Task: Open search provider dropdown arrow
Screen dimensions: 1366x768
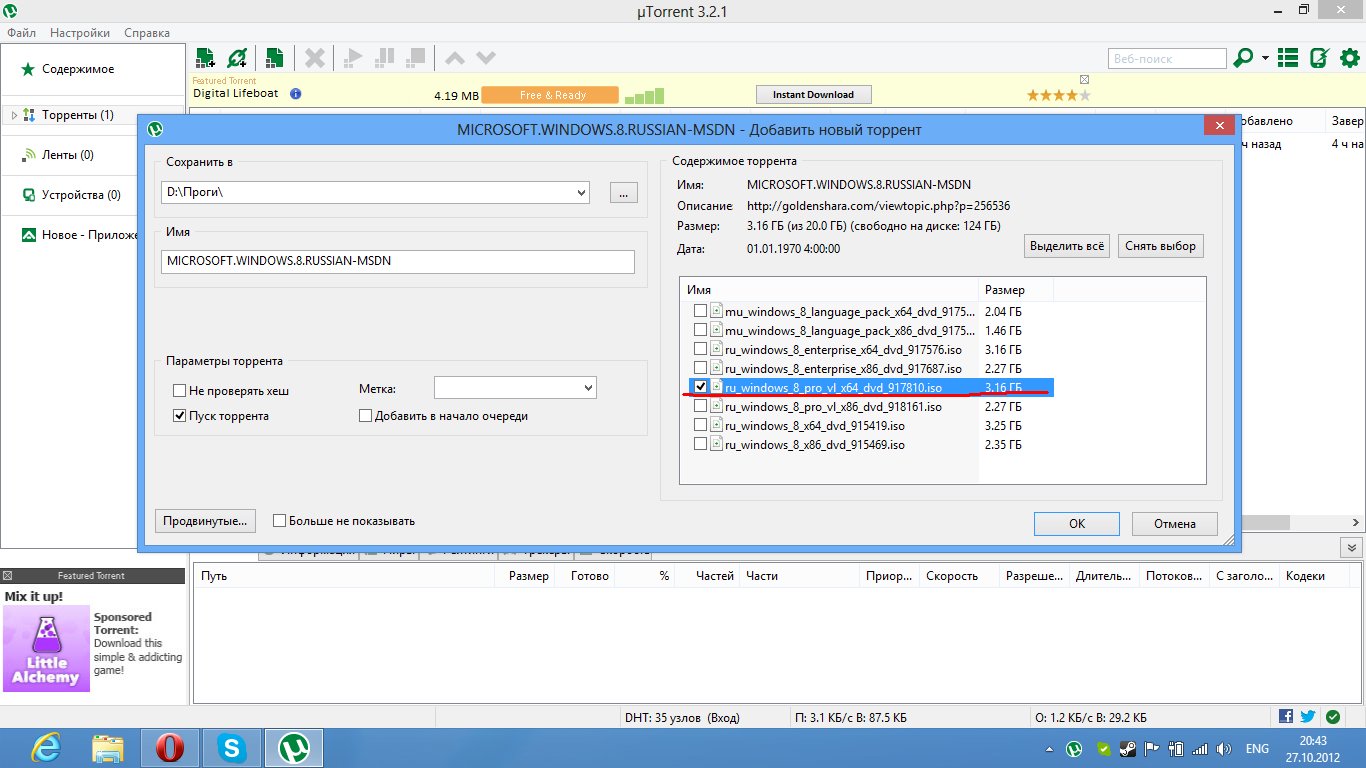Action: pyautogui.click(x=1265, y=58)
